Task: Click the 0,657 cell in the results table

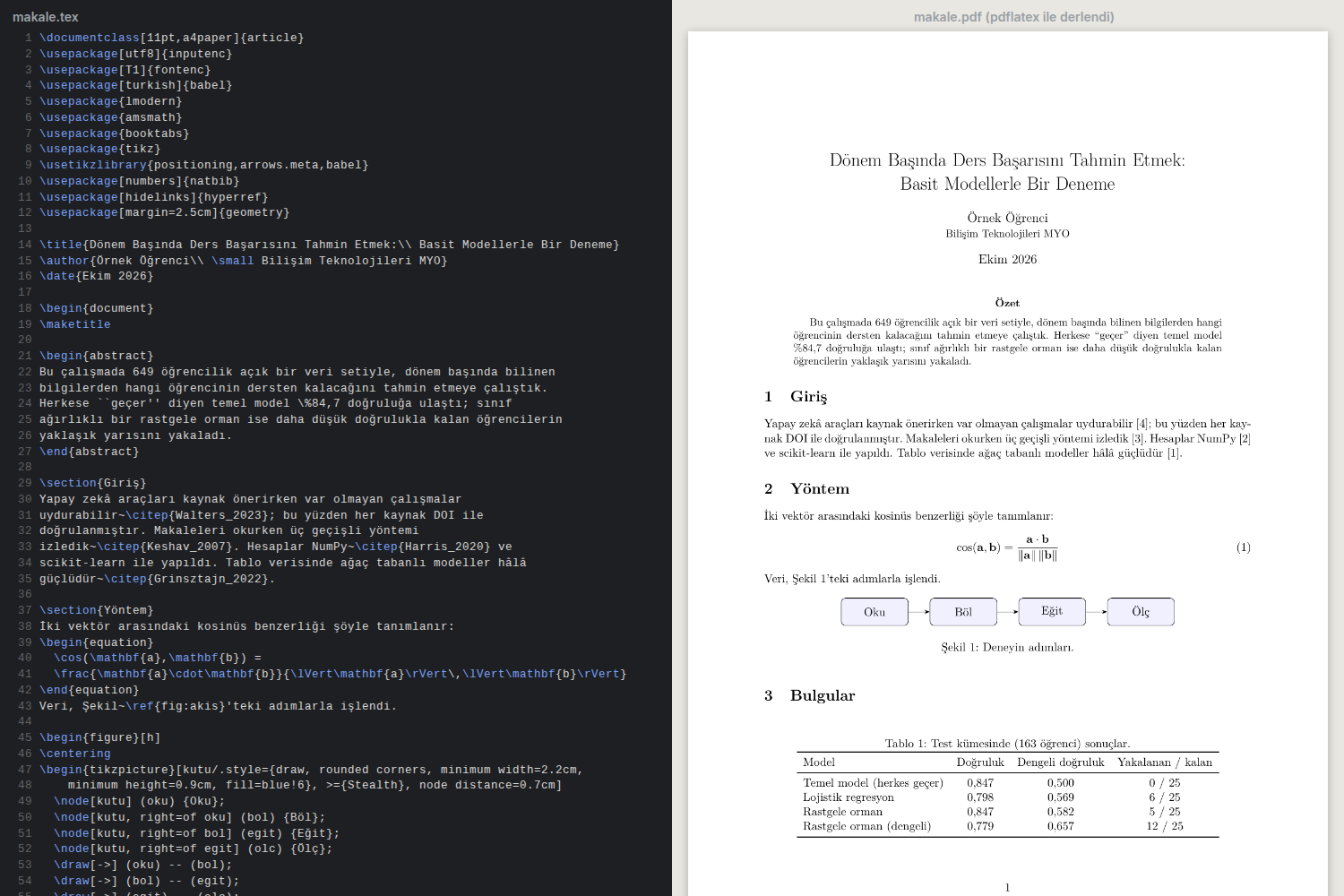Action: point(1061,826)
